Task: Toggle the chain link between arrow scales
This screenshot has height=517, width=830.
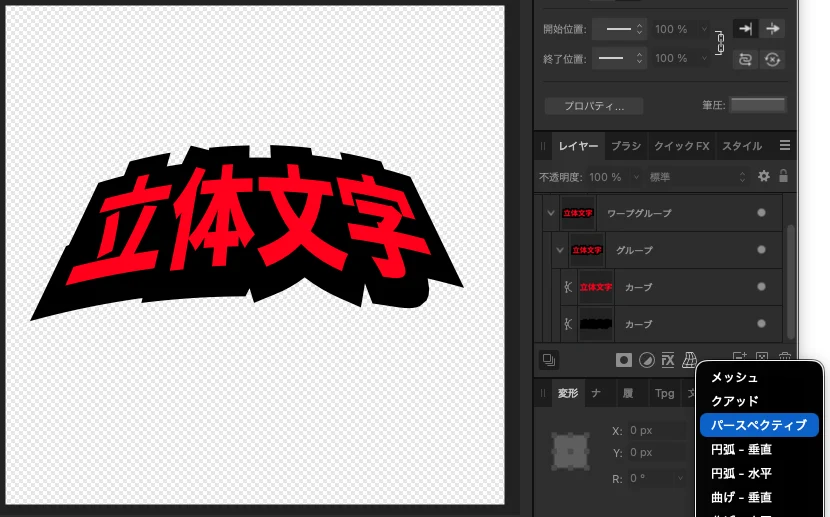Action: coord(720,43)
